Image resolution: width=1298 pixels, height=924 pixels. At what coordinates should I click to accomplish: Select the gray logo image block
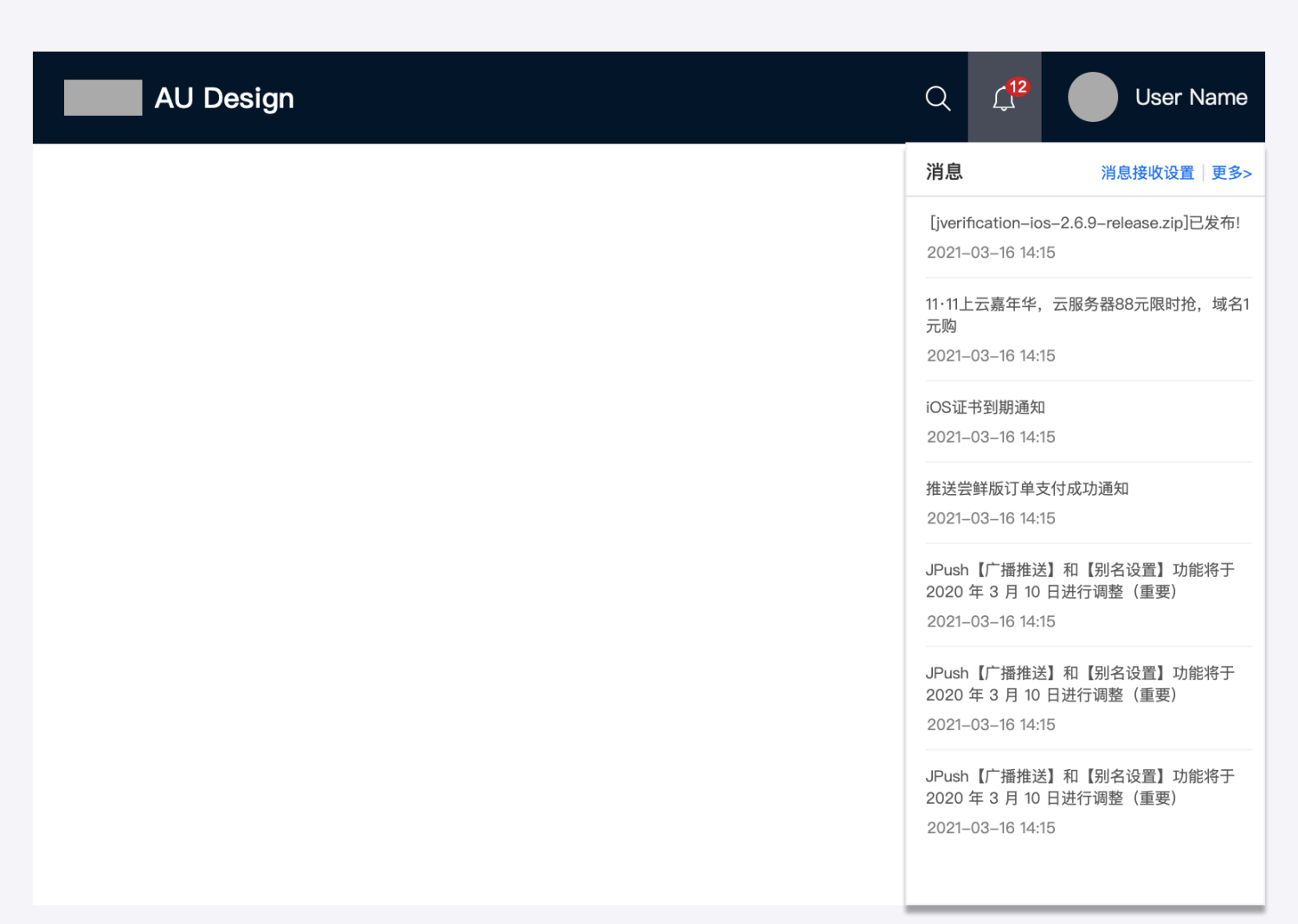[102, 97]
